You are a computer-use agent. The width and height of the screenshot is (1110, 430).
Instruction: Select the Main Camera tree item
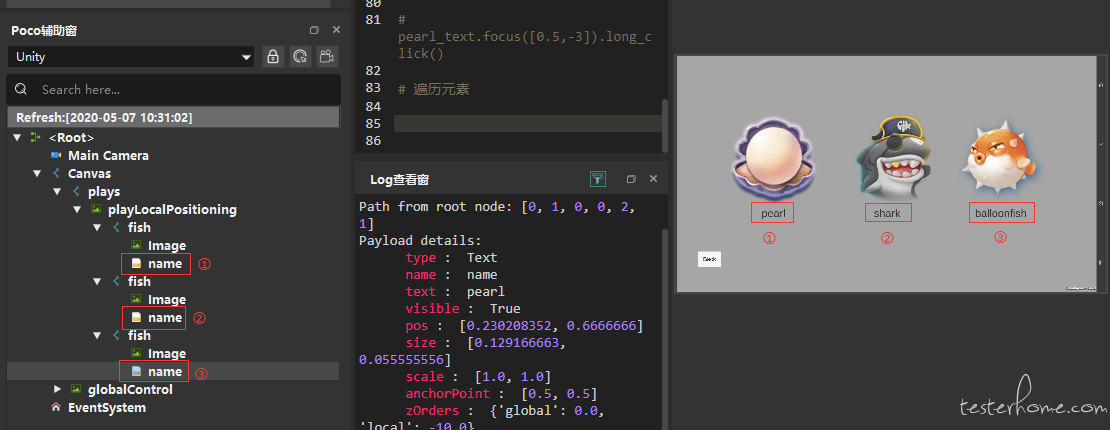pyautogui.click(x=108, y=155)
